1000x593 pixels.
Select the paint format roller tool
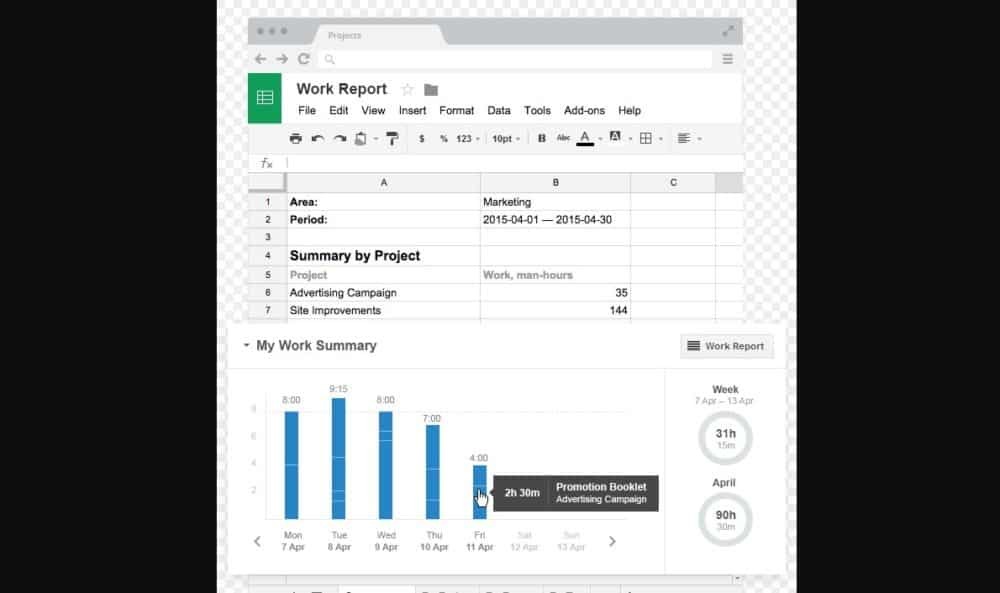click(392, 139)
